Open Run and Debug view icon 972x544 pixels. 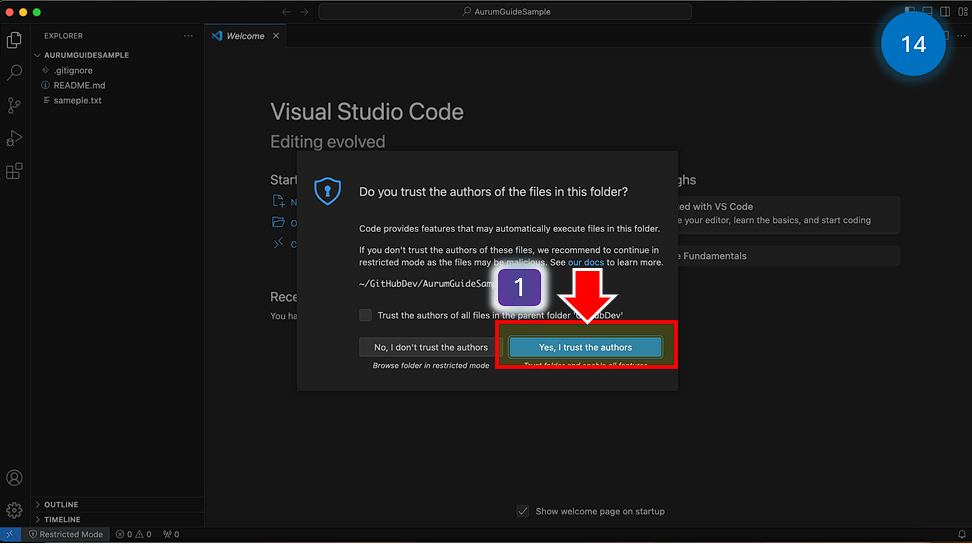[x=14, y=138]
